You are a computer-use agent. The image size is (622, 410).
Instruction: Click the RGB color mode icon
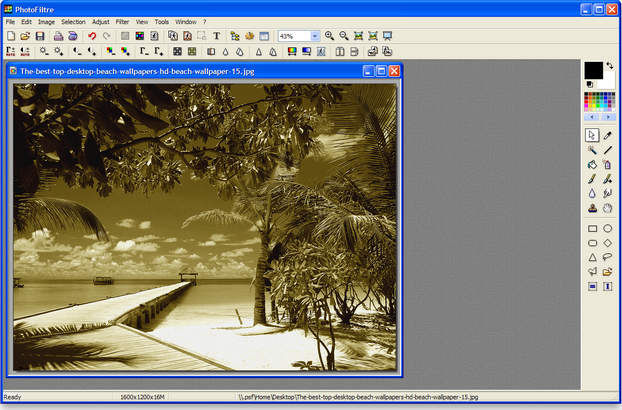pos(140,36)
